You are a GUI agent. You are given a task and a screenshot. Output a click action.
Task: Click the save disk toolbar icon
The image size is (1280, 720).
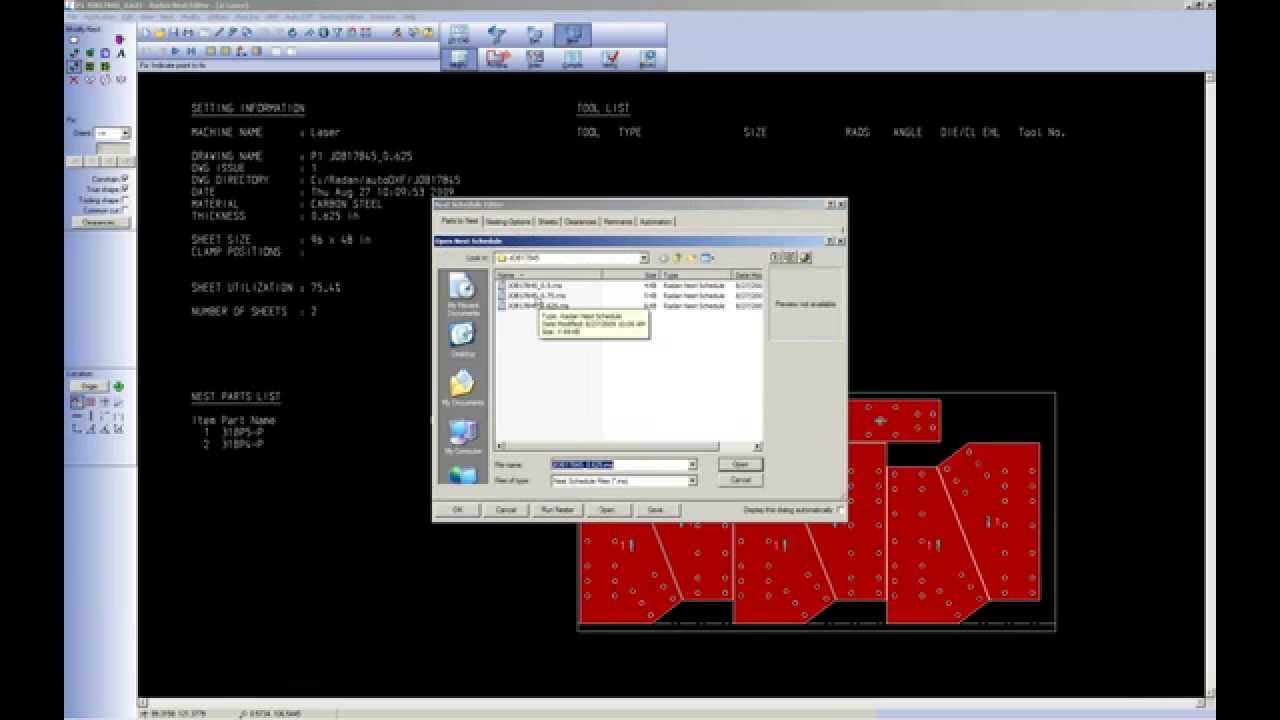[174, 33]
